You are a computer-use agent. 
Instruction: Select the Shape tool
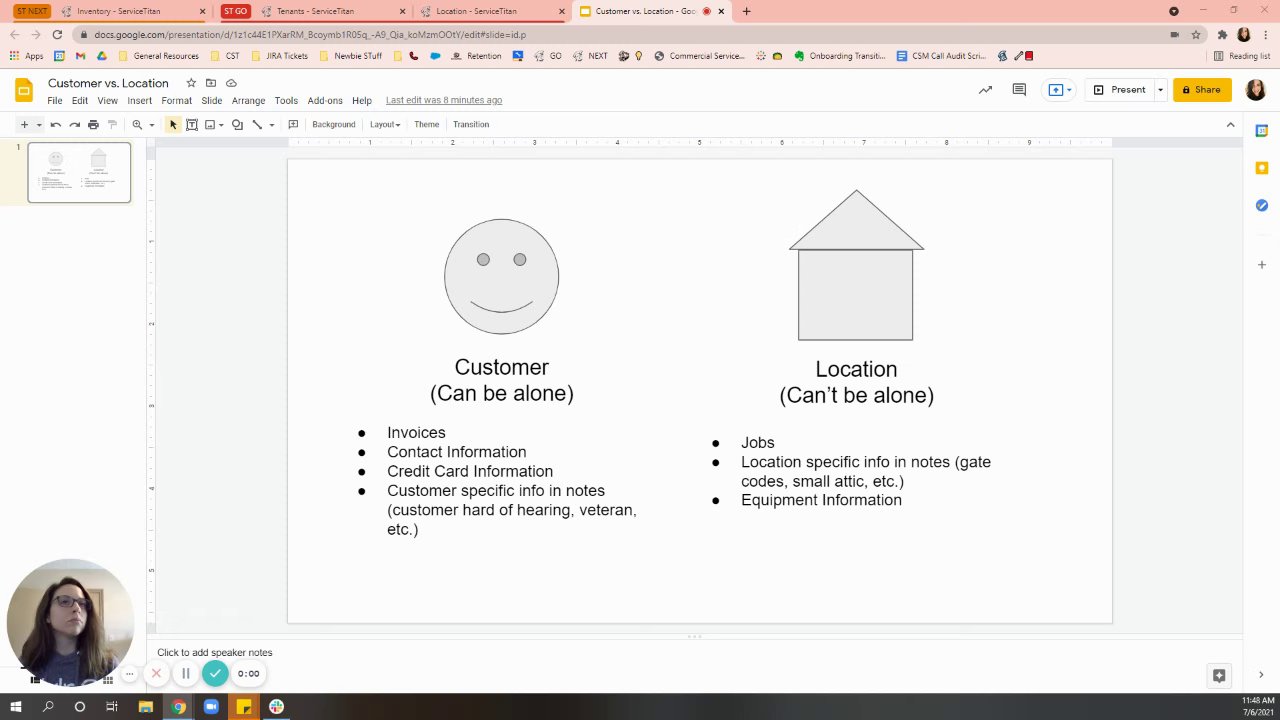click(237, 125)
